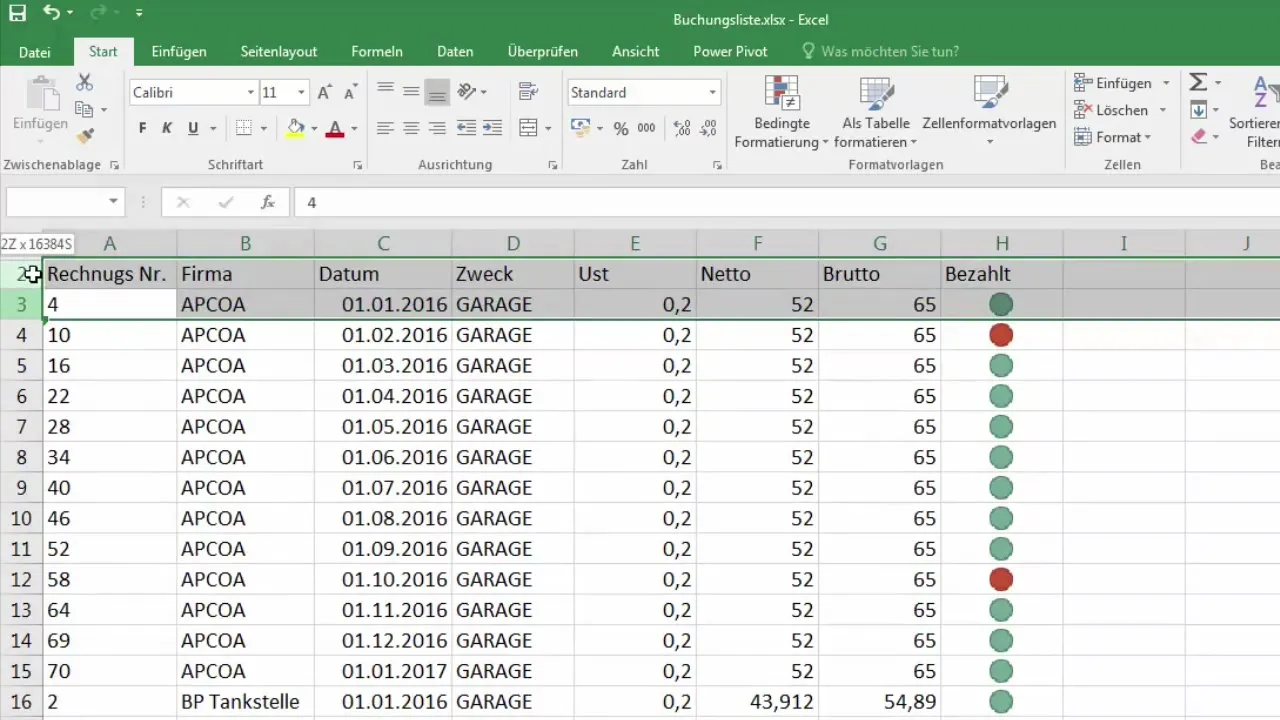Switch to the Daten tab
This screenshot has width=1280, height=720.
(x=455, y=52)
